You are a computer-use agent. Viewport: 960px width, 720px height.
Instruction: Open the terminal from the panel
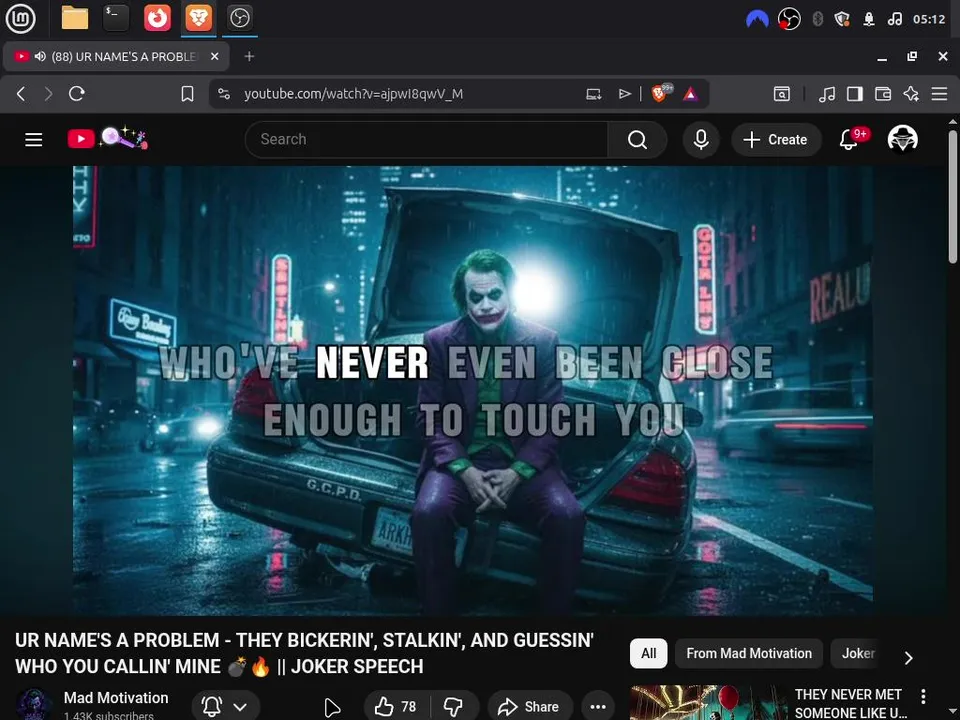tap(116, 18)
